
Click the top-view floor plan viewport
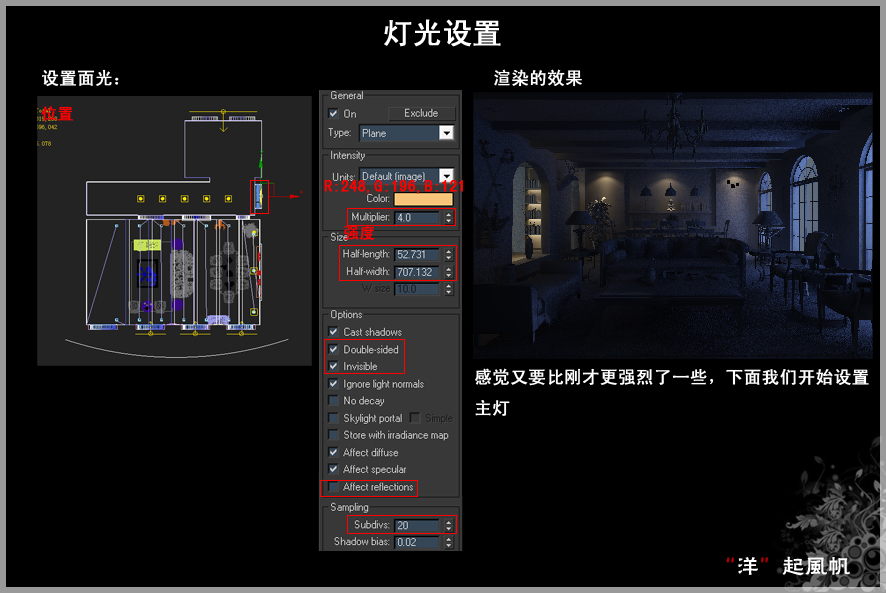[174, 231]
